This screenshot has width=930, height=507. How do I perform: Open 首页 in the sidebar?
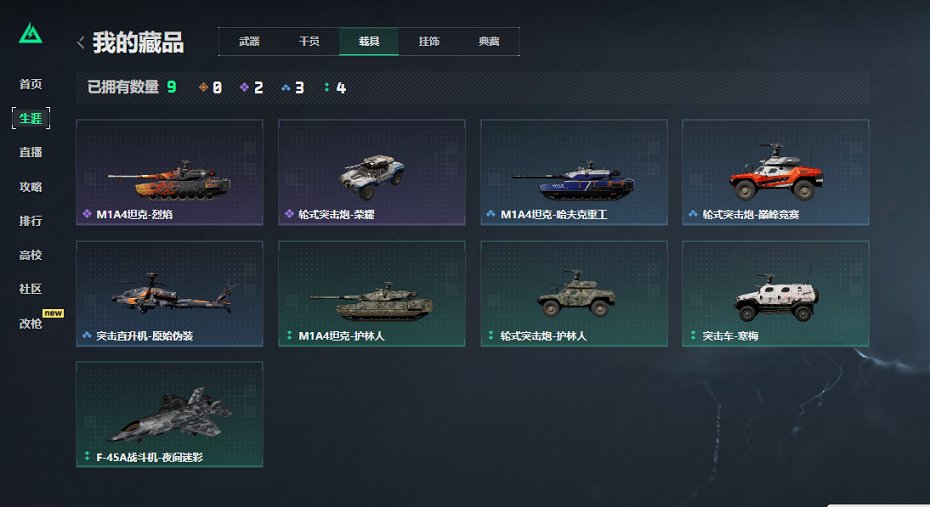click(30, 84)
